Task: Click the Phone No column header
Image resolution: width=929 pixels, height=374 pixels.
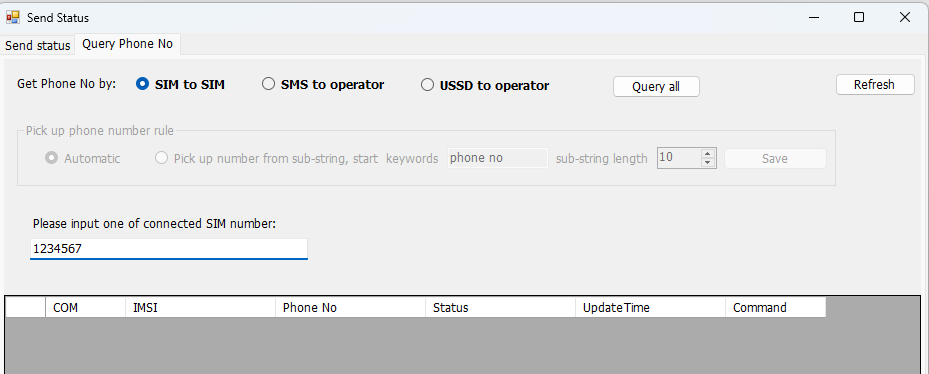Action: (x=350, y=308)
